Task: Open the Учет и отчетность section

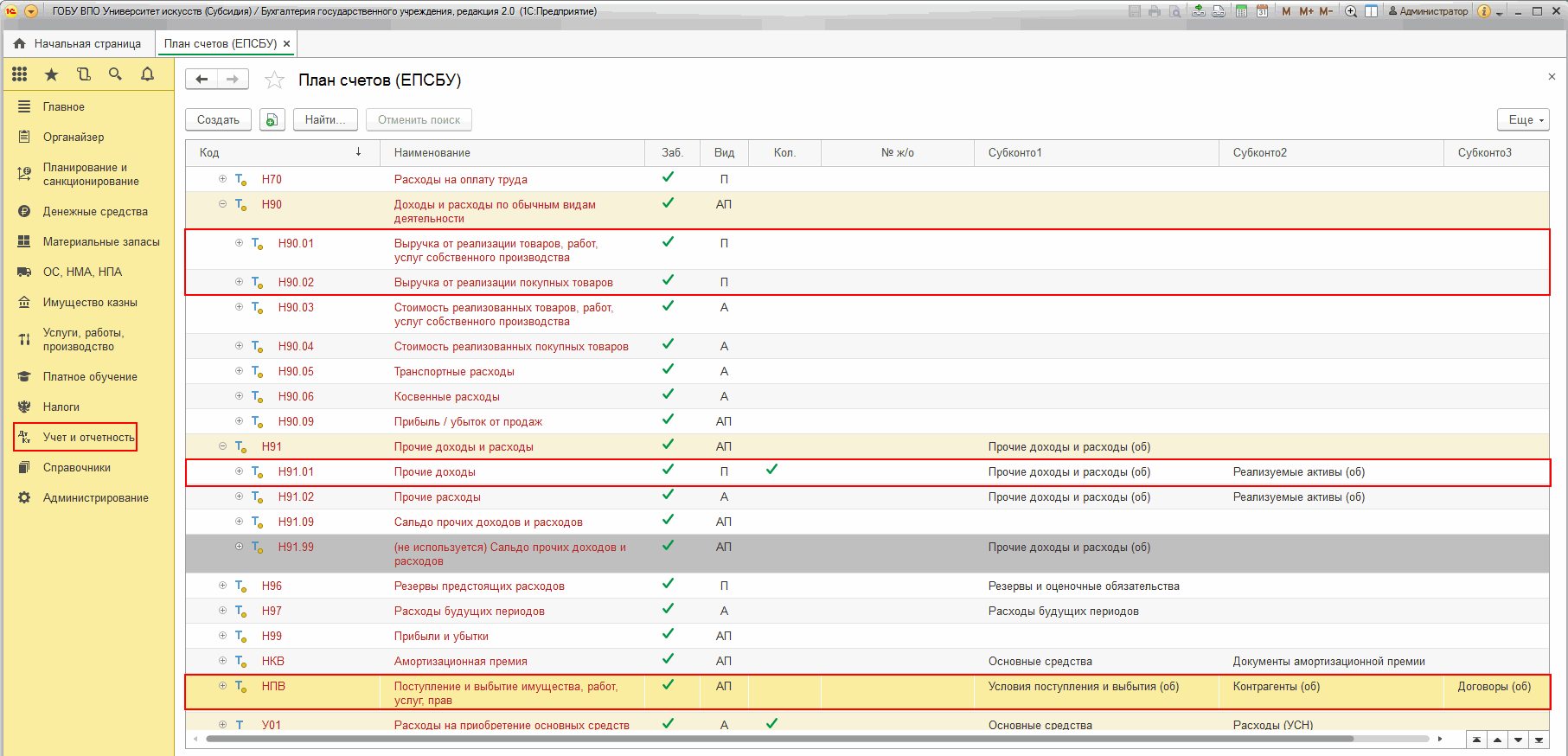Action: tap(76, 438)
